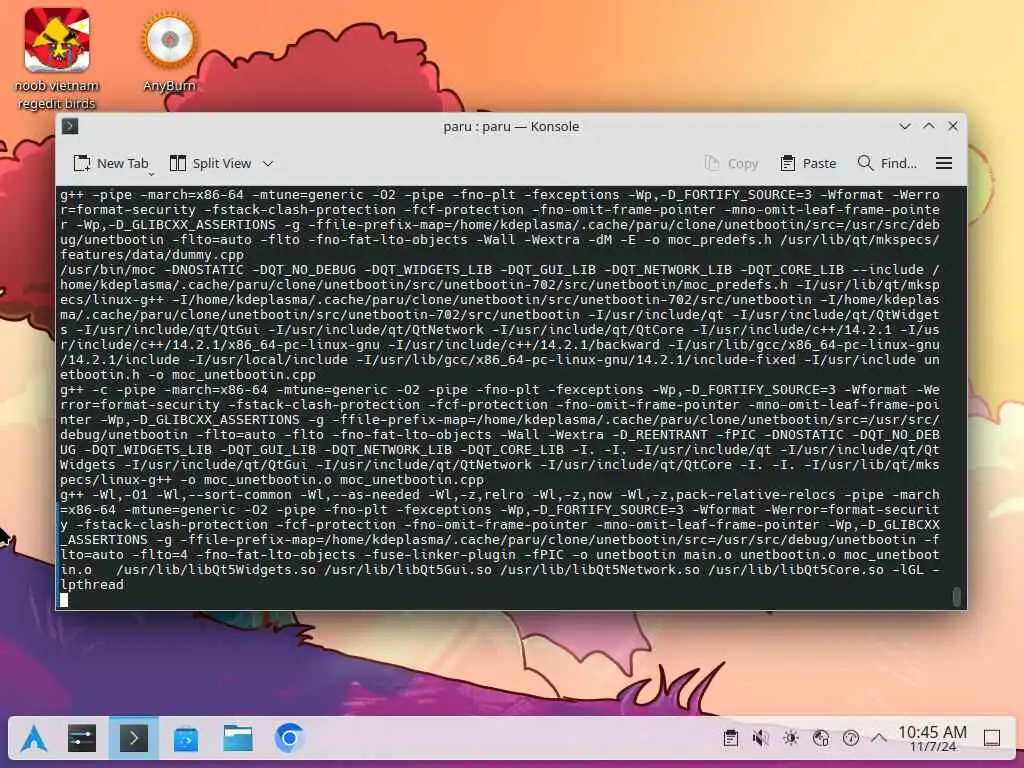Open Dolphin file manager from taskbar
The width and height of the screenshot is (1024, 768).
point(238,739)
